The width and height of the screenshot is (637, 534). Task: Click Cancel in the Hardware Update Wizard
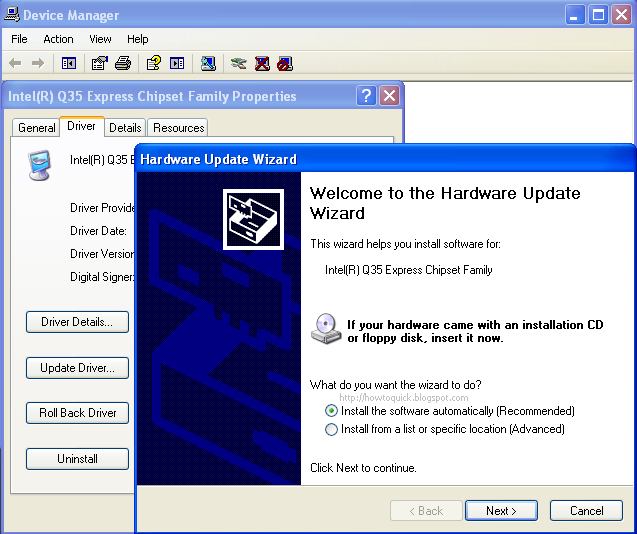586,510
